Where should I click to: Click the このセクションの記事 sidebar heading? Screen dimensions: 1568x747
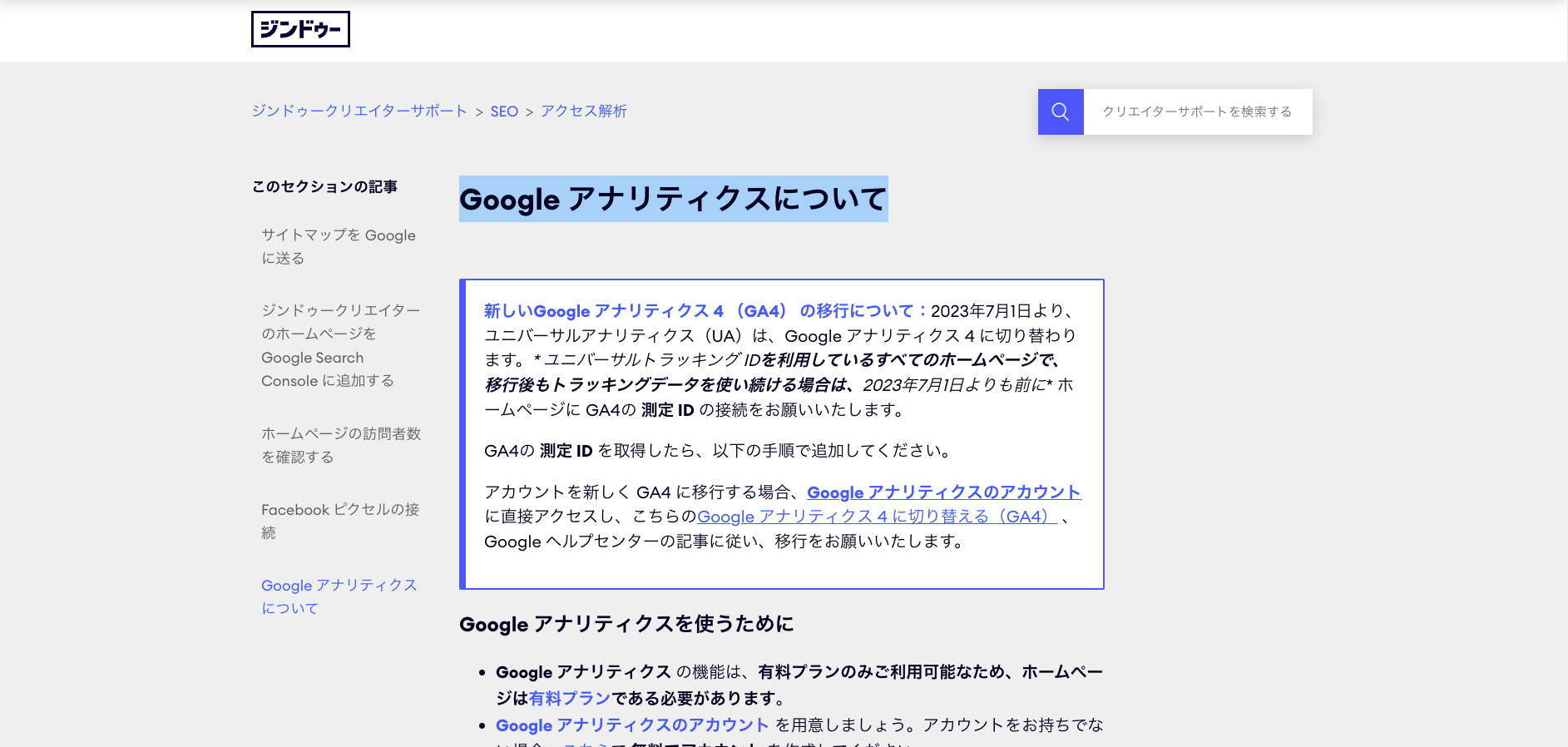(325, 186)
